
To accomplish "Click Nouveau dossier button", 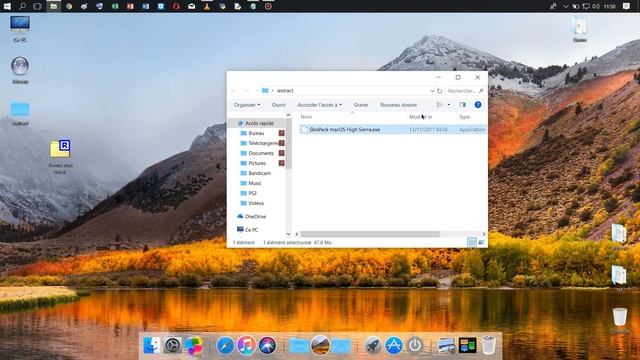I will [398, 105].
